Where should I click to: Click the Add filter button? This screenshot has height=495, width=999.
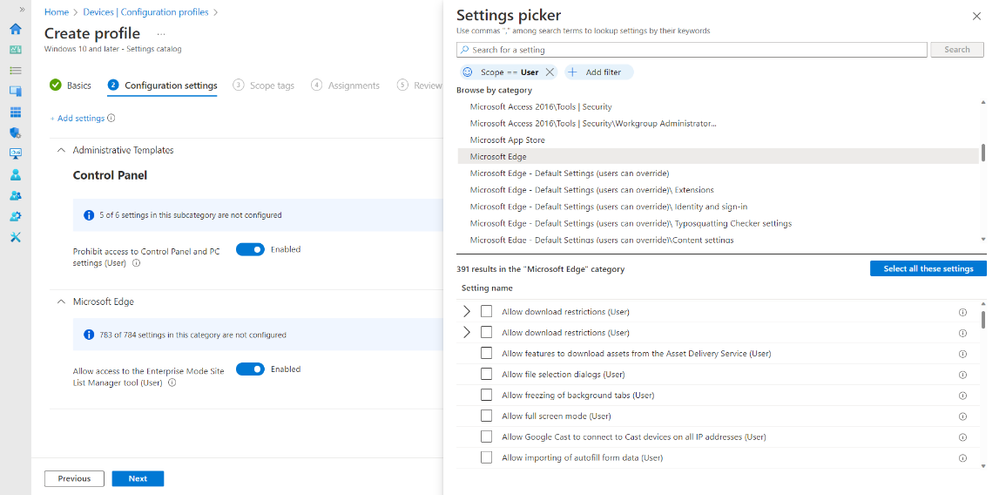tap(598, 72)
